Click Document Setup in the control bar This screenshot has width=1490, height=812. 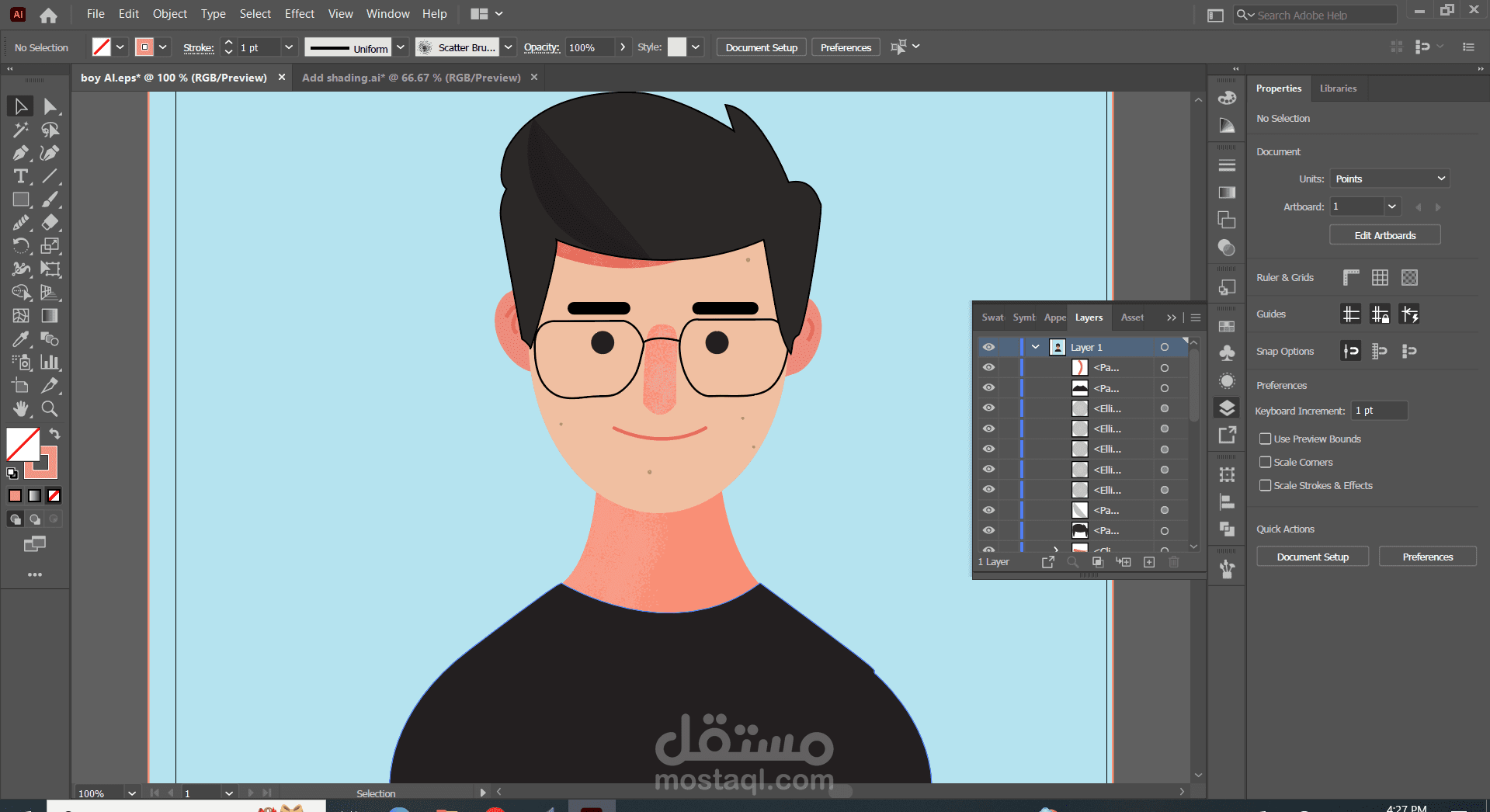coord(761,47)
